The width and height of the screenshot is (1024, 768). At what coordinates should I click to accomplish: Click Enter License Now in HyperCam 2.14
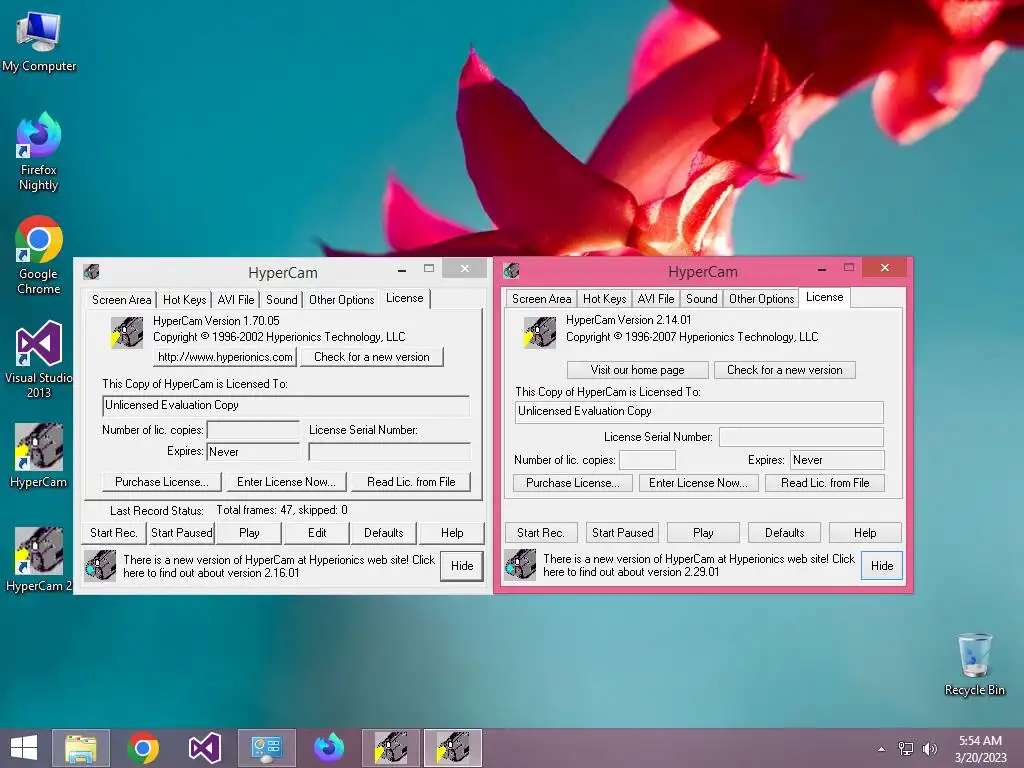698,483
